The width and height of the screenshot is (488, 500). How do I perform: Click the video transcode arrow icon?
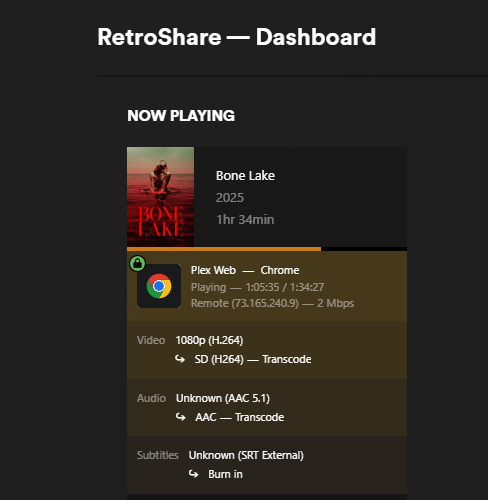(180, 359)
